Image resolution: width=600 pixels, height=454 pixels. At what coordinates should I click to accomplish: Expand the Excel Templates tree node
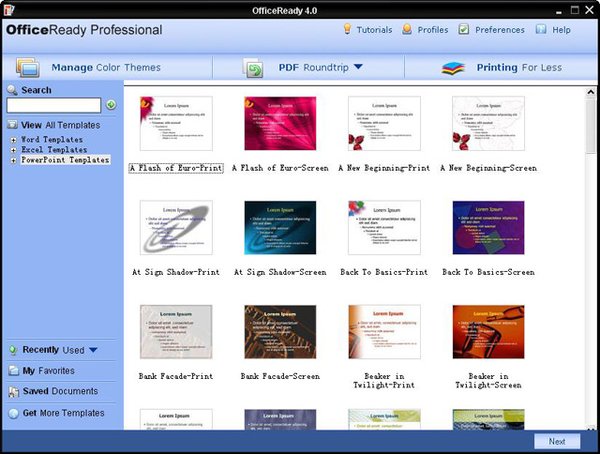(x=13, y=150)
